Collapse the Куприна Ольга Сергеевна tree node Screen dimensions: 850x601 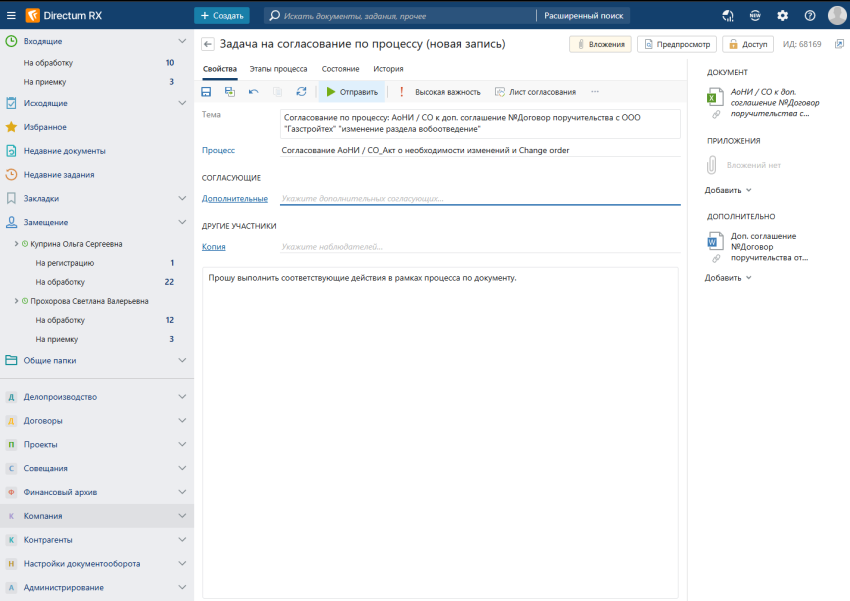pos(16,243)
